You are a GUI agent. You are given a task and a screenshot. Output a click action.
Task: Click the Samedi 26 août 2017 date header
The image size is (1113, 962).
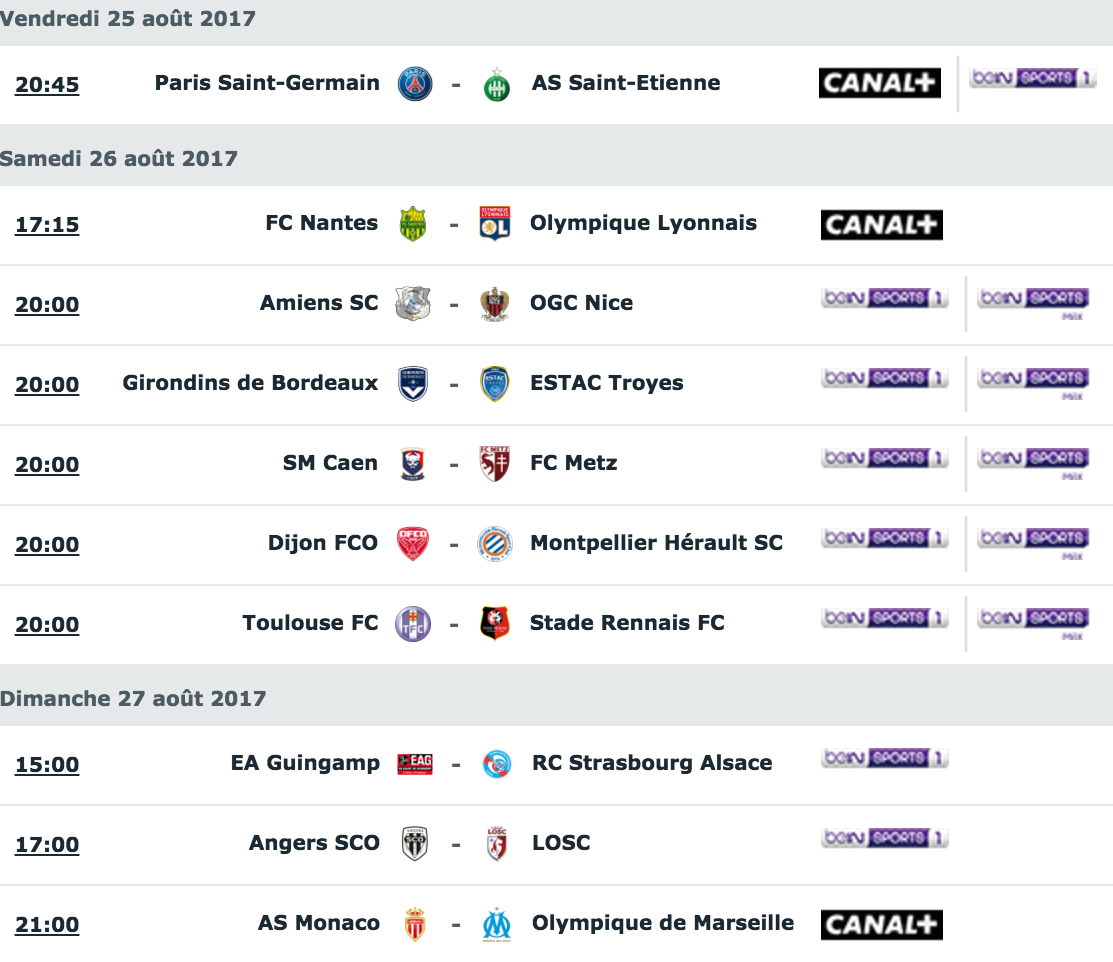pyautogui.click(x=119, y=158)
